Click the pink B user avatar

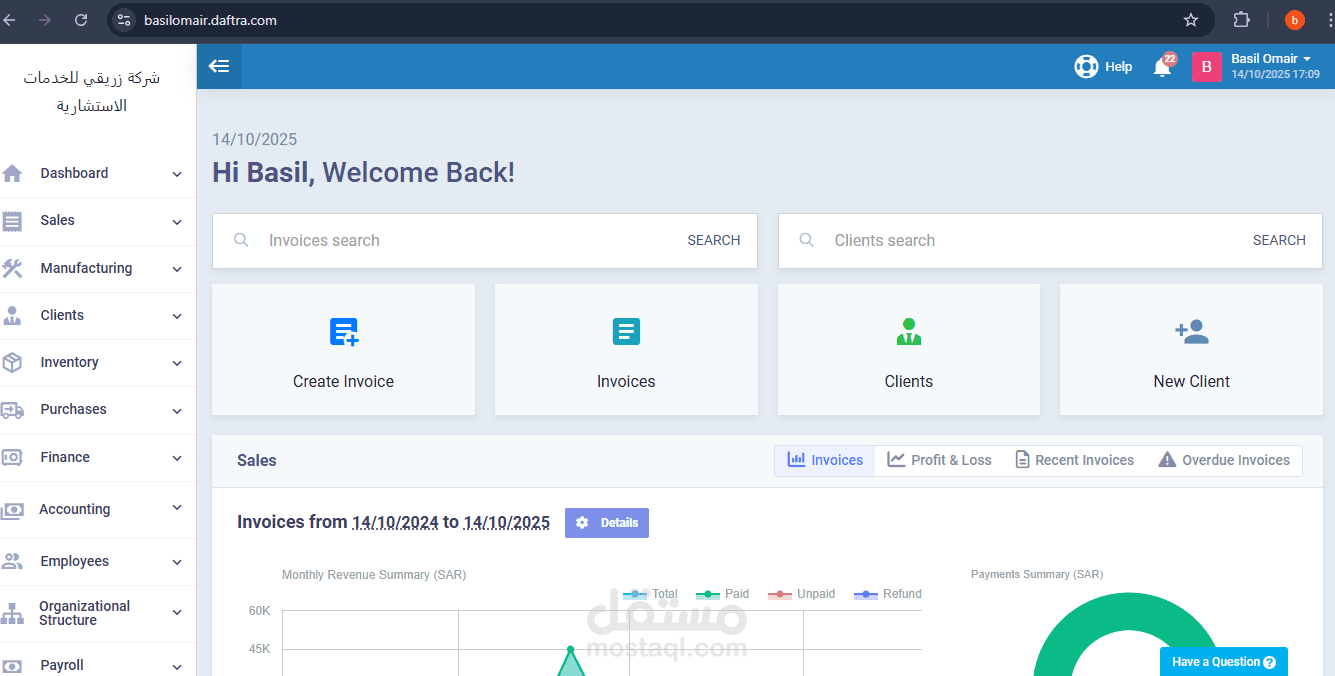1206,67
